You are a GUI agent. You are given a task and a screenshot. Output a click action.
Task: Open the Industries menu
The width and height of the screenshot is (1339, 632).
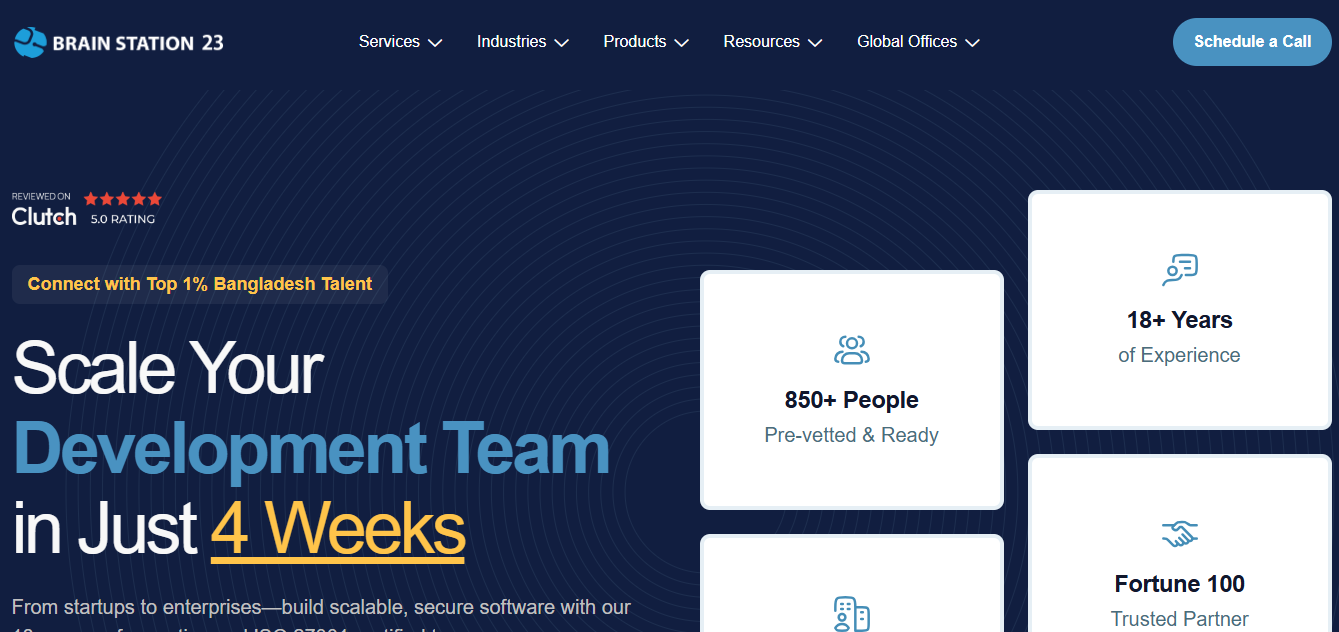523,42
